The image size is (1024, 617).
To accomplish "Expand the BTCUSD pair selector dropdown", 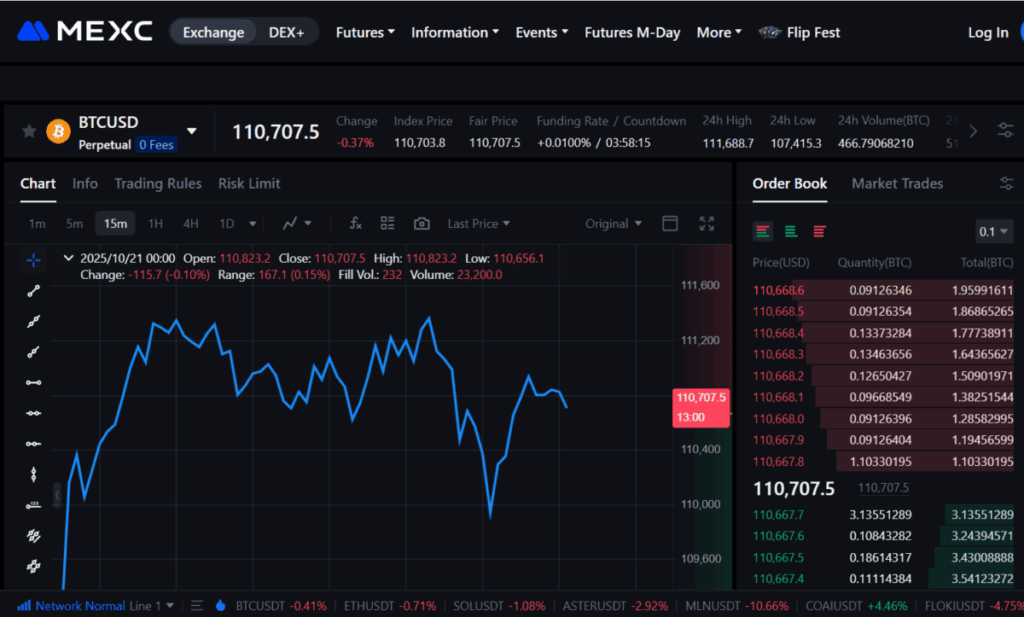I will click(x=192, y=131).
